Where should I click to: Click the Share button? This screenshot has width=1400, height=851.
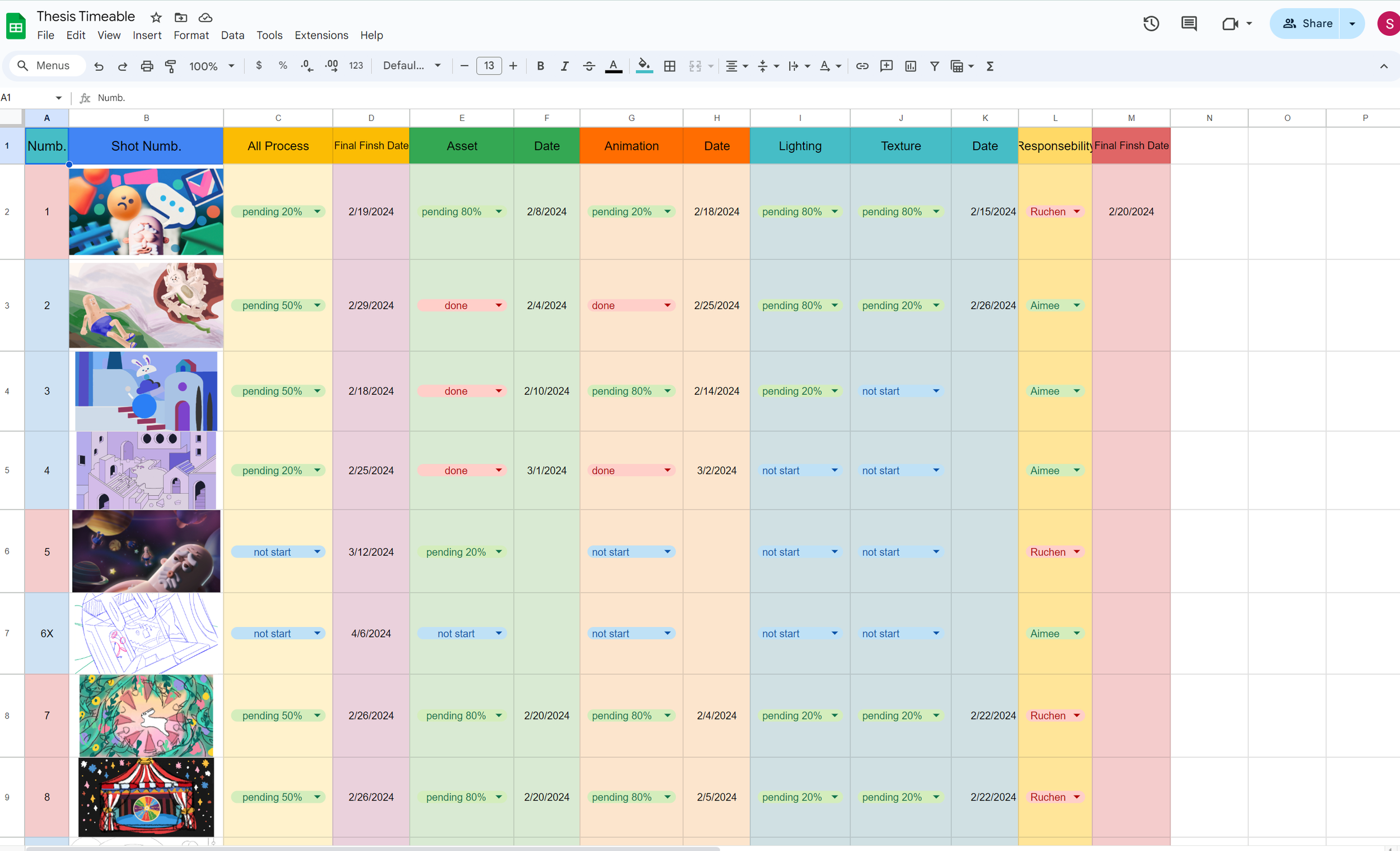(1306, 24)
